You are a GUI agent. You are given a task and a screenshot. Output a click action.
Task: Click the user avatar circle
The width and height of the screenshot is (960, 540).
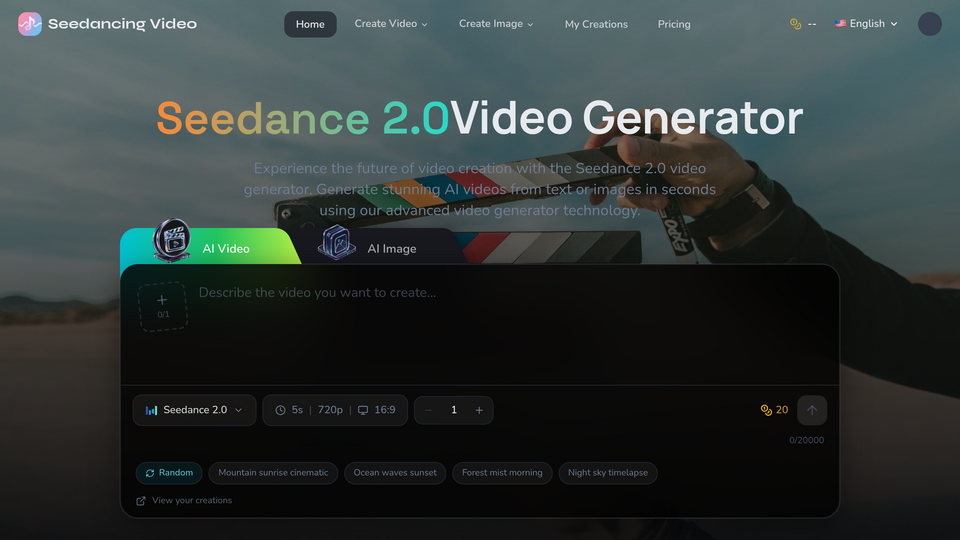coord(929,24)
